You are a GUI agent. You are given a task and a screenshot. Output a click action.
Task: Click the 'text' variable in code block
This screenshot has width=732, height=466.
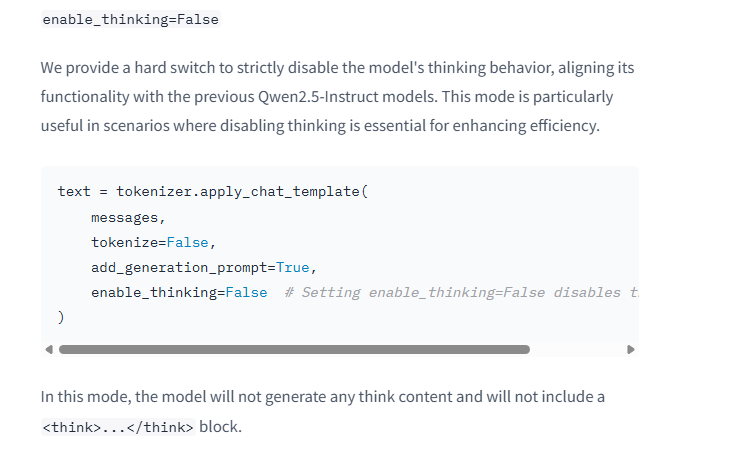click(74, 191)
